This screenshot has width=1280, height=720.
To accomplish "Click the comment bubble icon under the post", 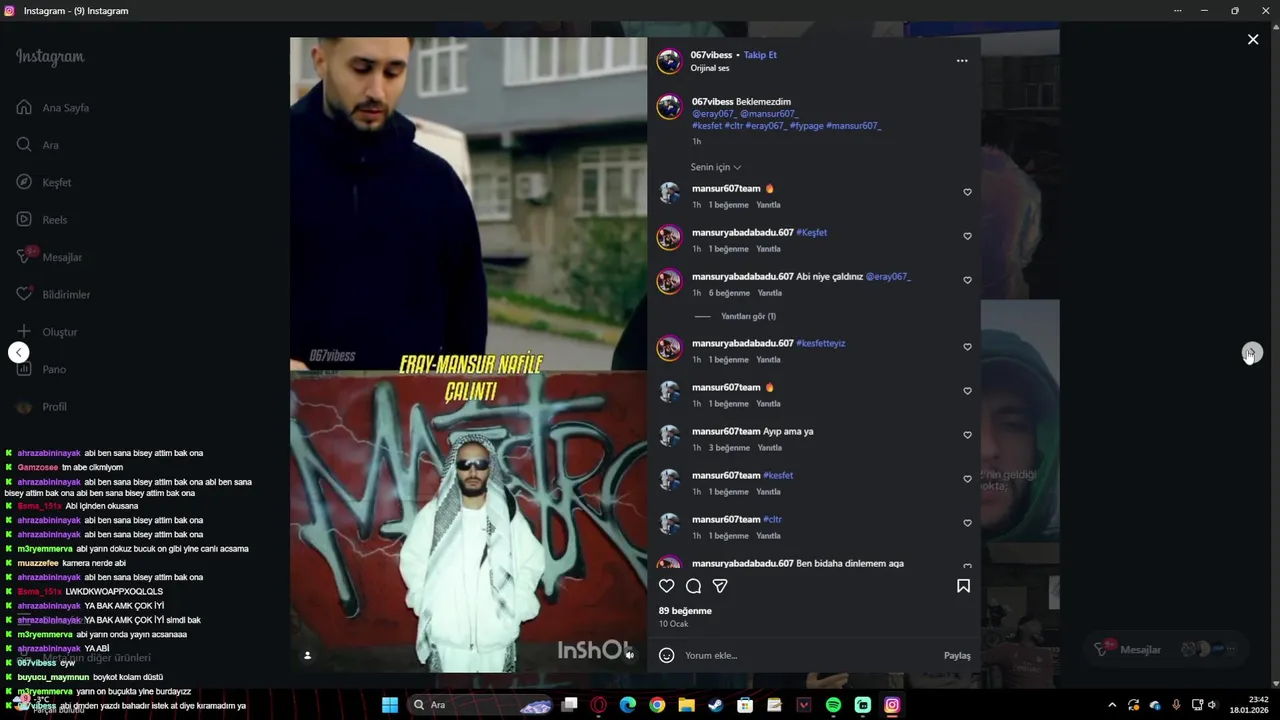I will (693, 586).
